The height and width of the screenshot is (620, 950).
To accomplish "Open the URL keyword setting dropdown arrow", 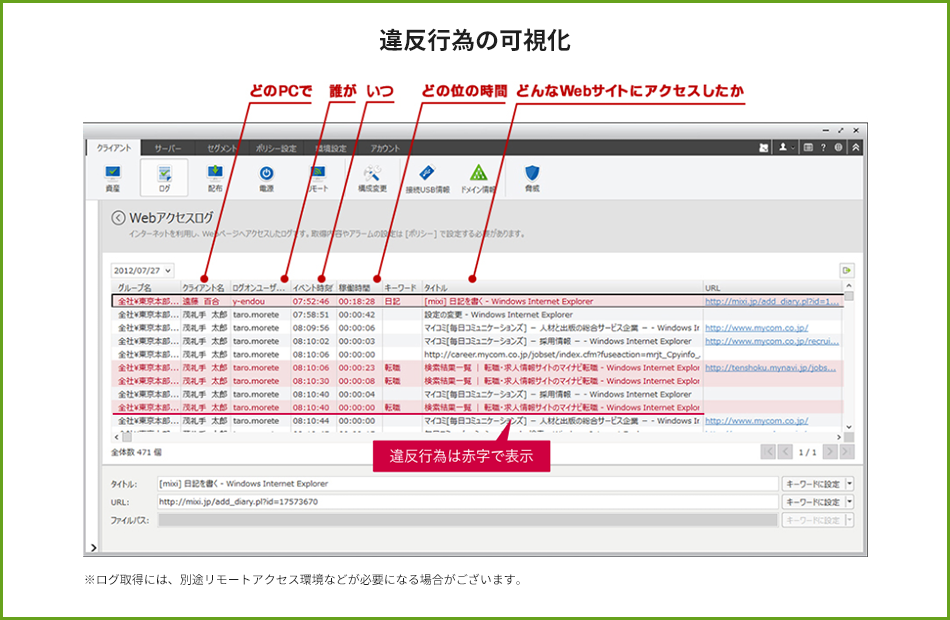I will tap(849, 502).
